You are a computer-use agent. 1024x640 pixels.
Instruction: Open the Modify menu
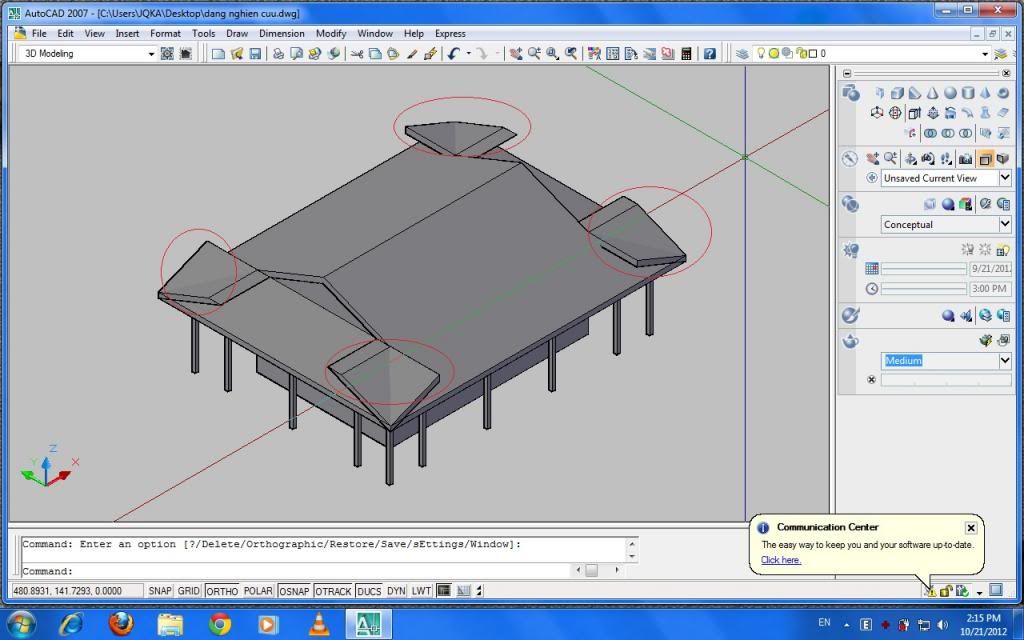(331, 33)
